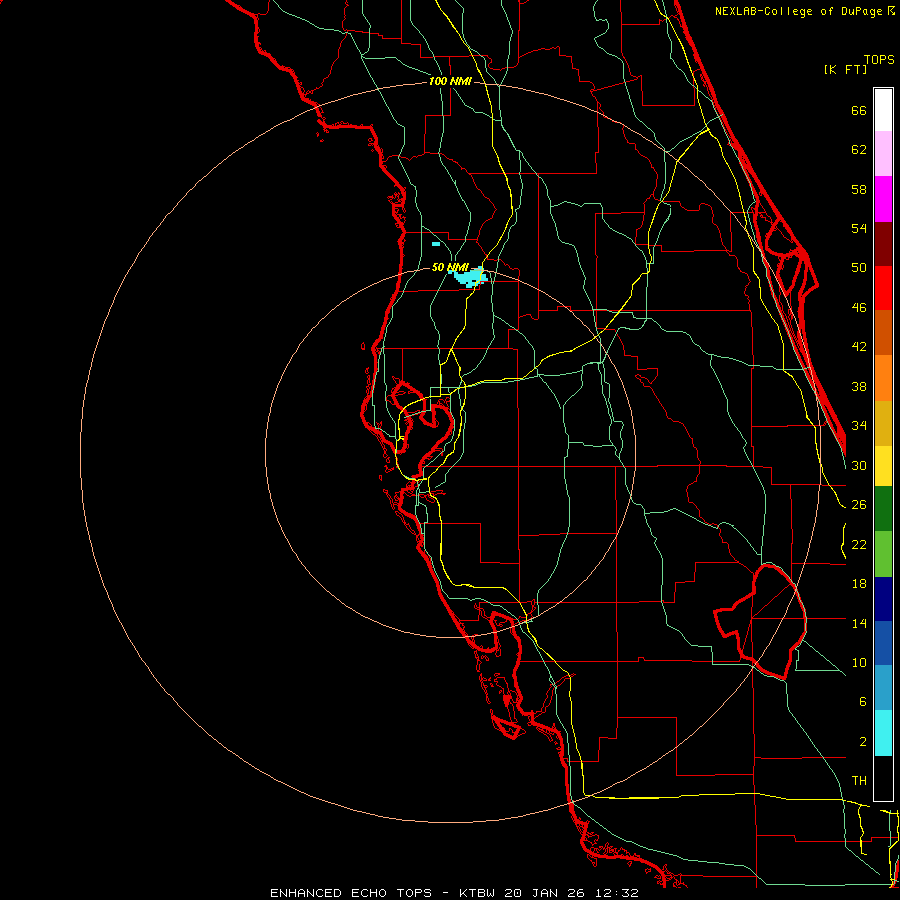Viewport: 900px width, 900px height.
Task: Click the orange 42 kft legend swatch
Action: coord(883,378)
